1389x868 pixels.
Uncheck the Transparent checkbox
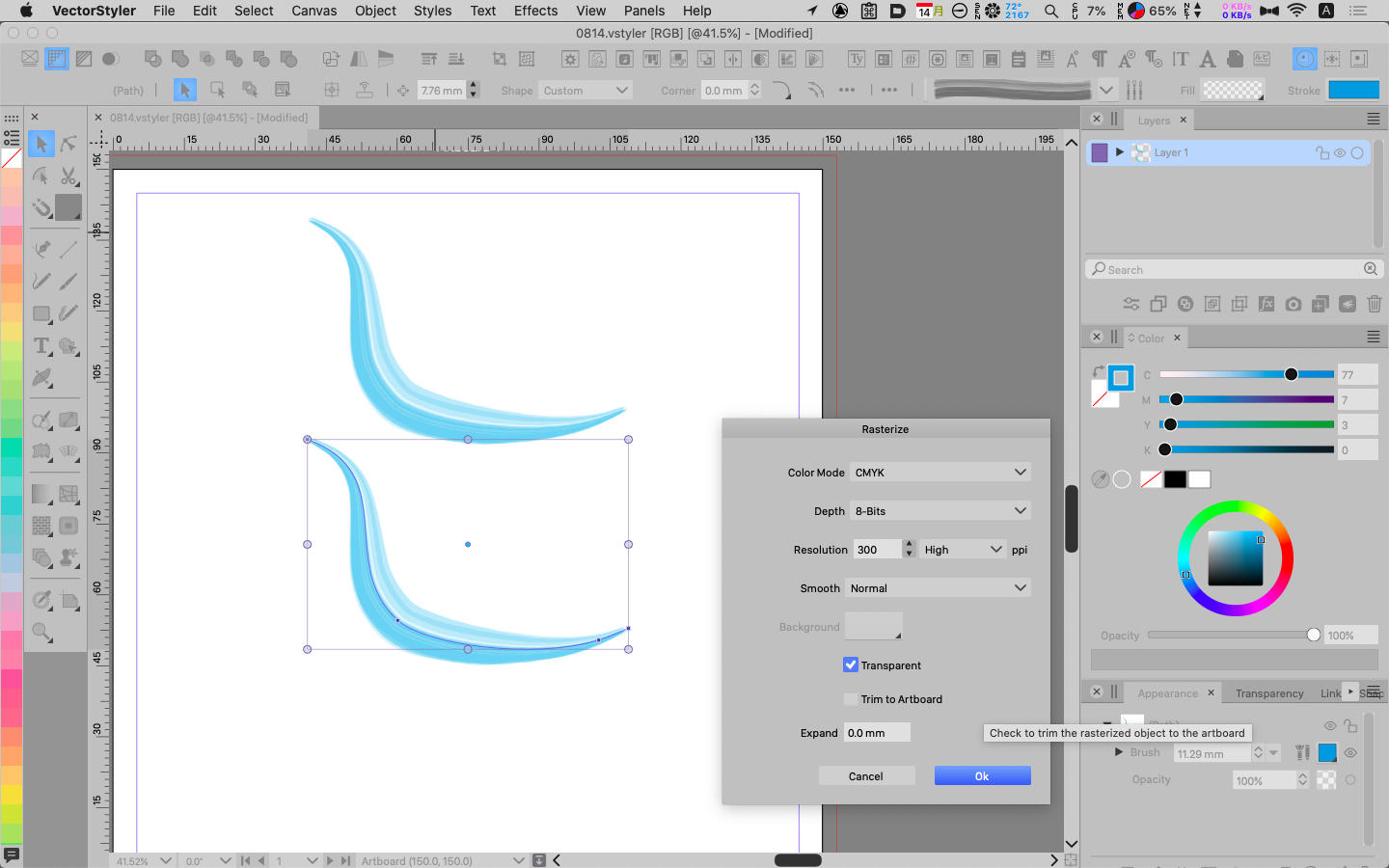[851, 665]
